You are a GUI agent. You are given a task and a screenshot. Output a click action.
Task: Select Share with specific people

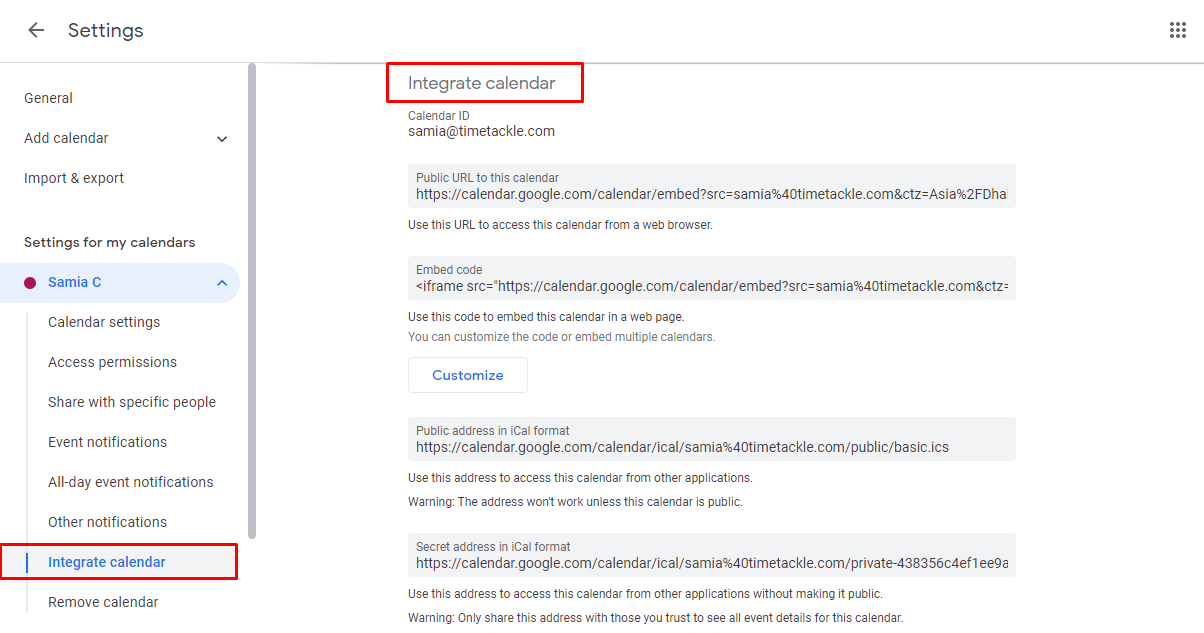point(132,402)
